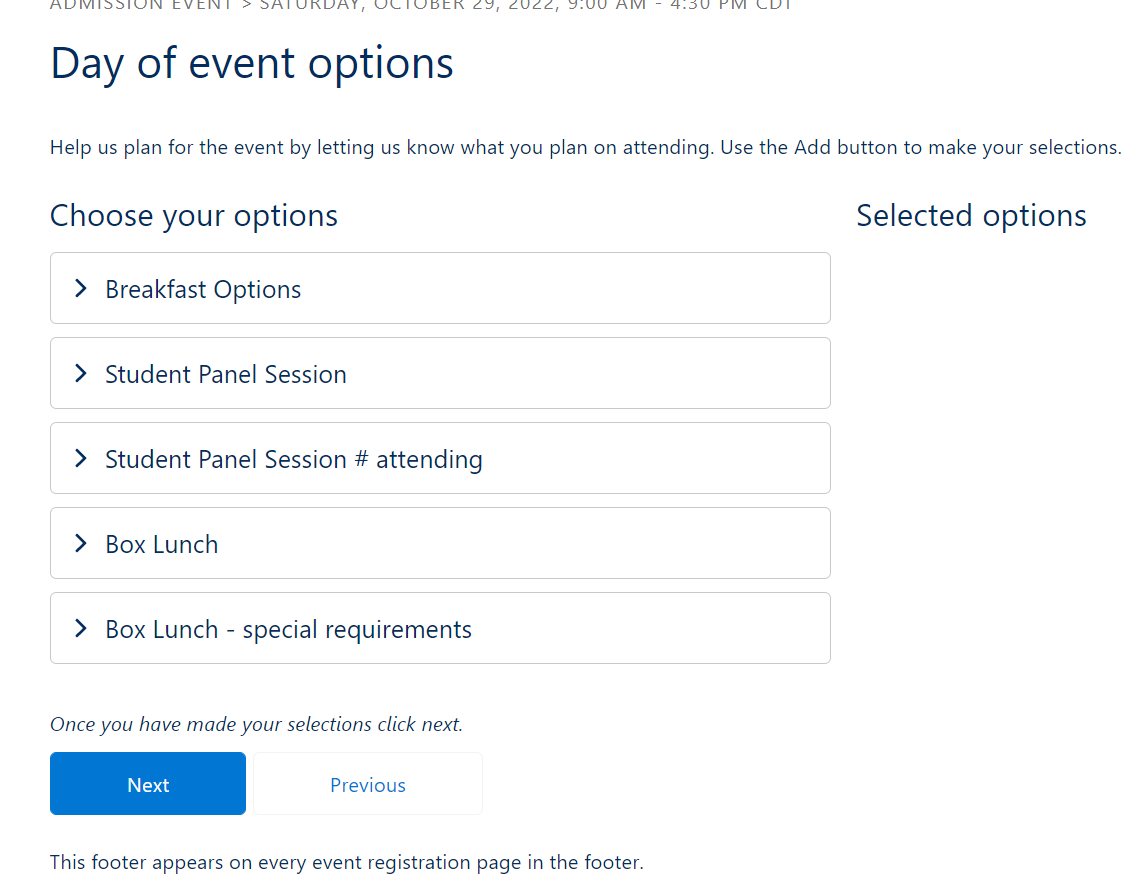Click the Selected options heading
The height and width of the screenshot is (886, 1132).
point(971,216)
